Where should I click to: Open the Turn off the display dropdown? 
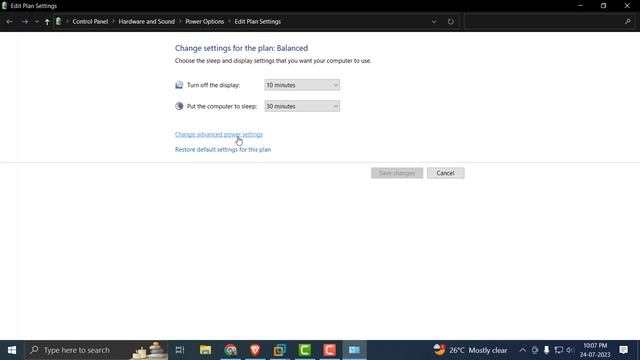(302, 85)
